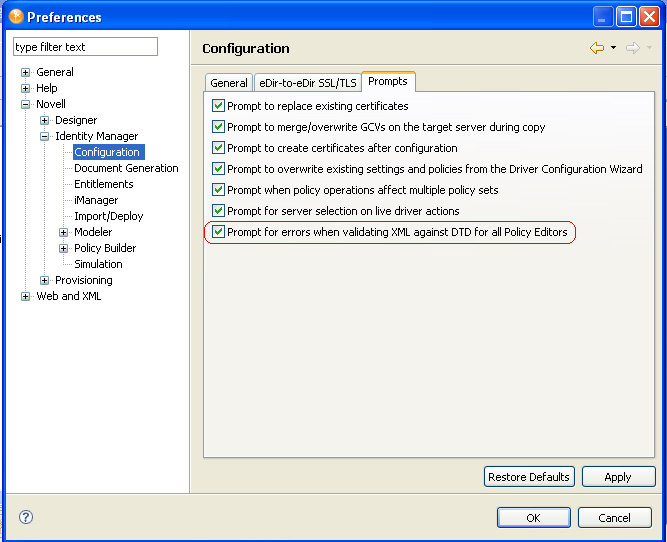The width and height of the screenshot is (667, 542).
Task: Collapse the Novell tree node
Action: [x=26, y=104]
